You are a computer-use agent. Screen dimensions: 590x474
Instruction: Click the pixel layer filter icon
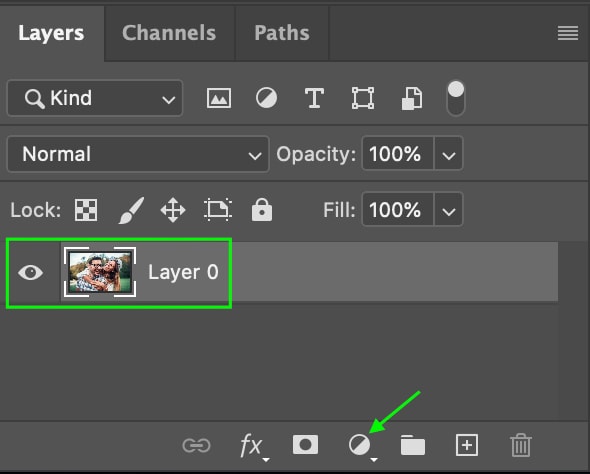[x=219, y=98]
